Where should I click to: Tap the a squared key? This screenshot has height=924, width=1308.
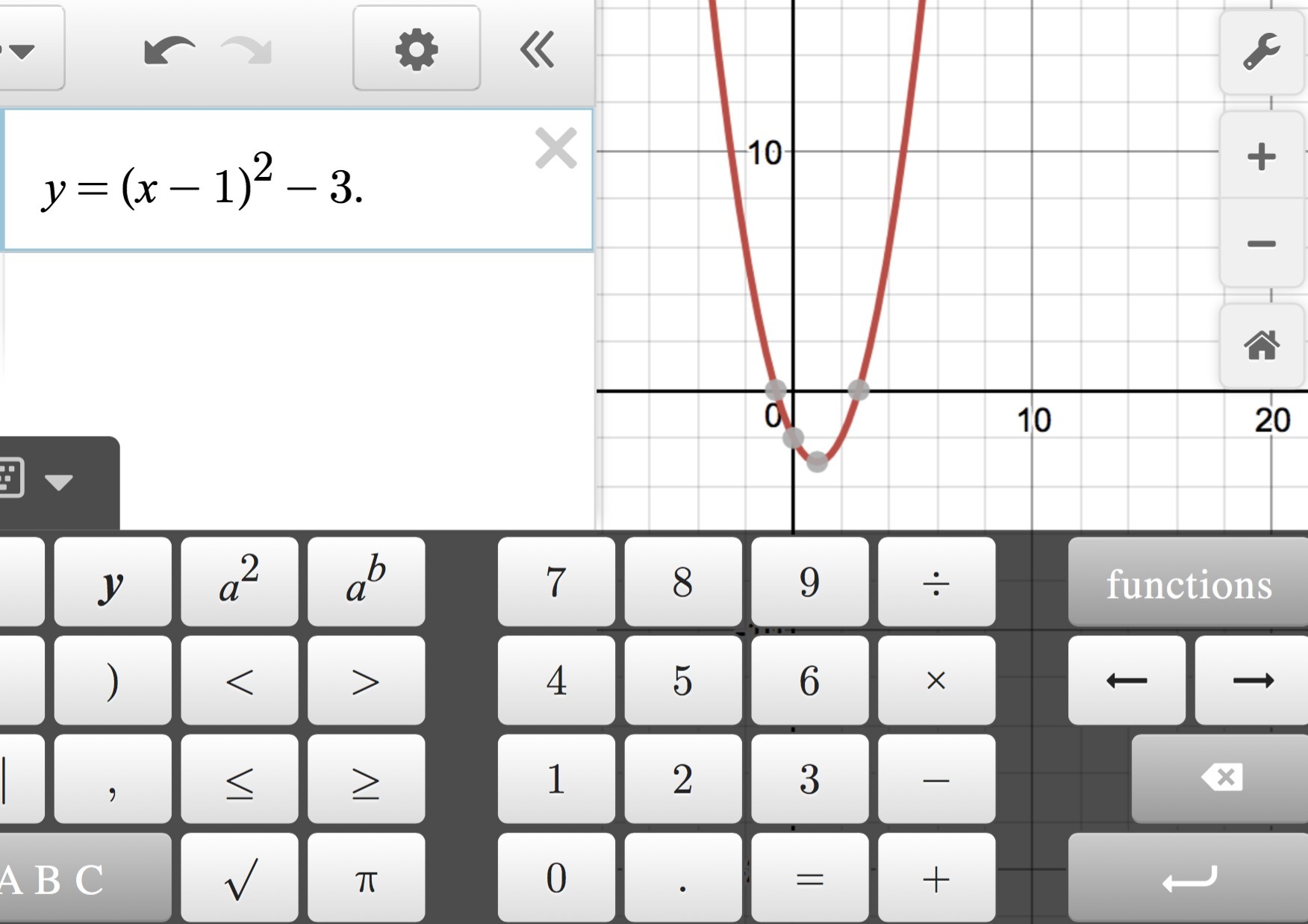point(240,581)
